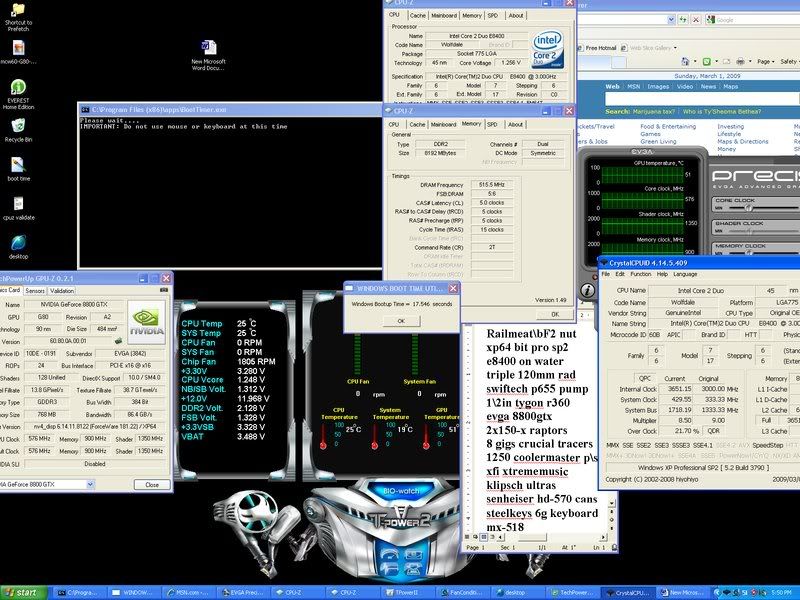800x600 pixels.
Task: Switch to EVGA Precision taskbar button
Action: pyautogui.click(x=243, y=593)
